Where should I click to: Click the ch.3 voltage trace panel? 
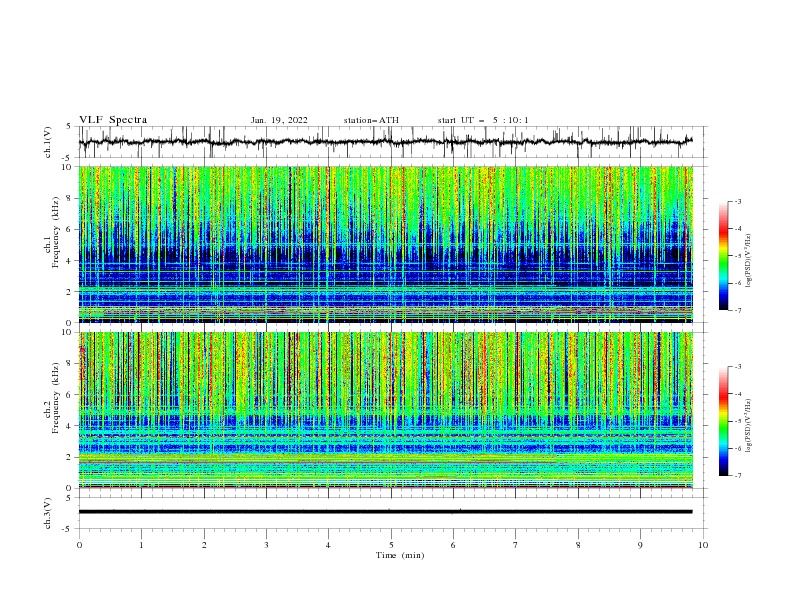click(x=392, y=513)
